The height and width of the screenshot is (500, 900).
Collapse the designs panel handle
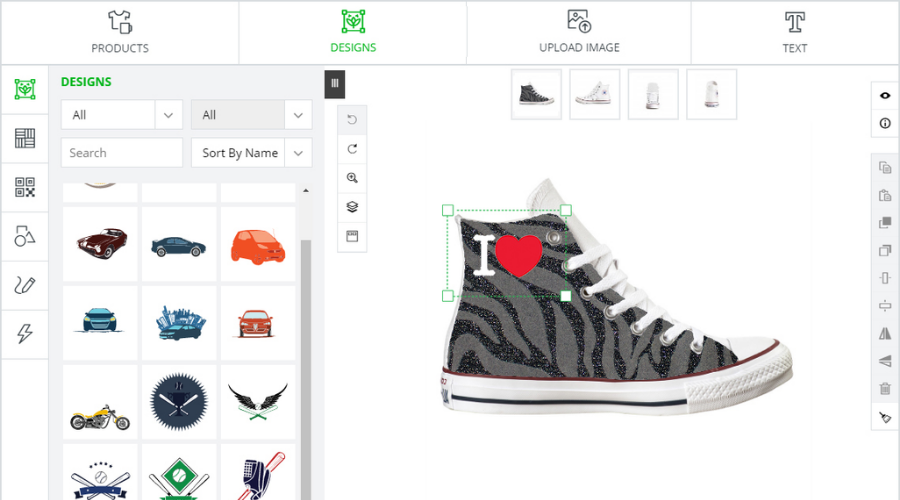335,84
